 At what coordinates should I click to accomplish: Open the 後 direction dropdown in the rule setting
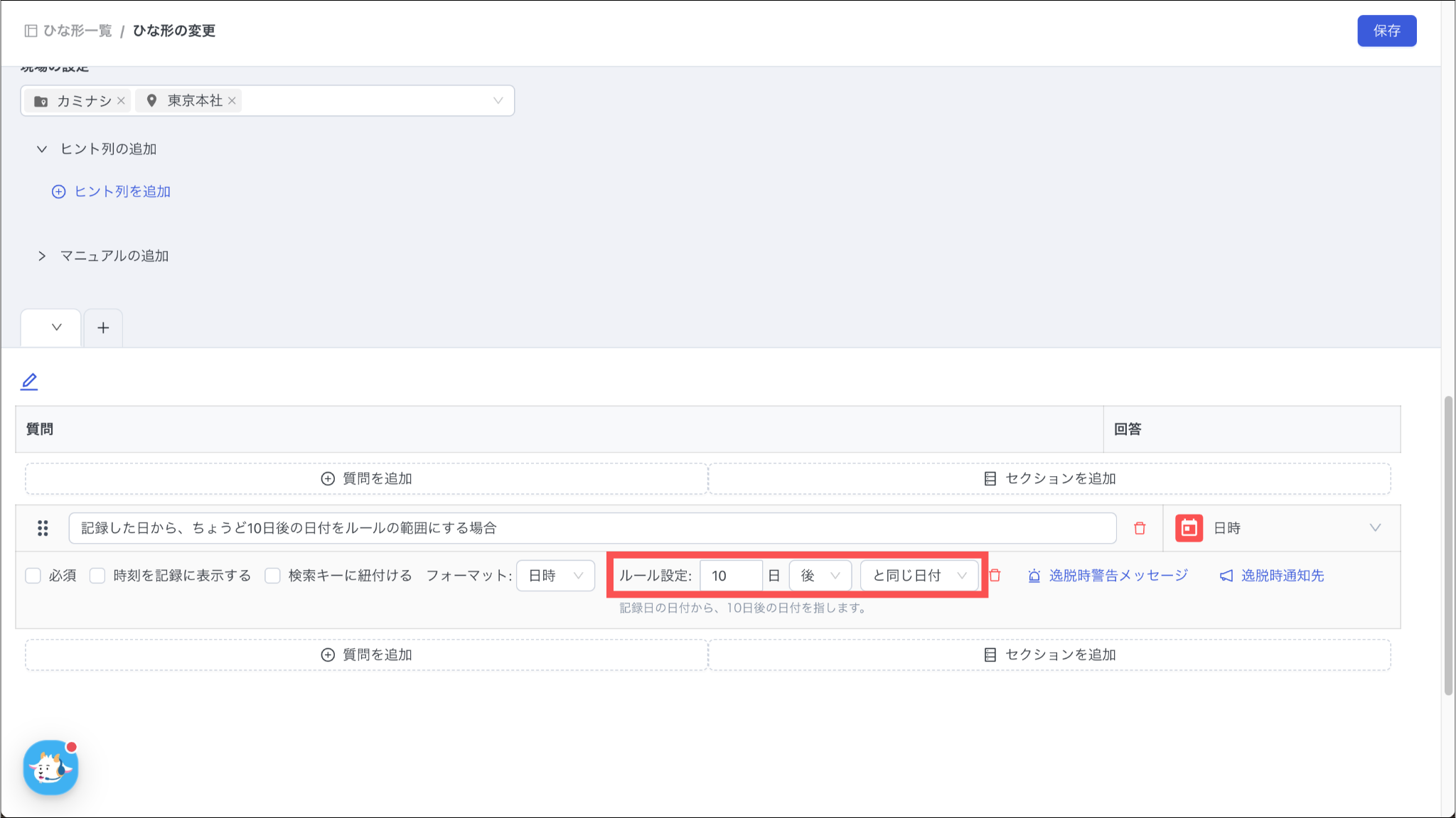[820, 576]
